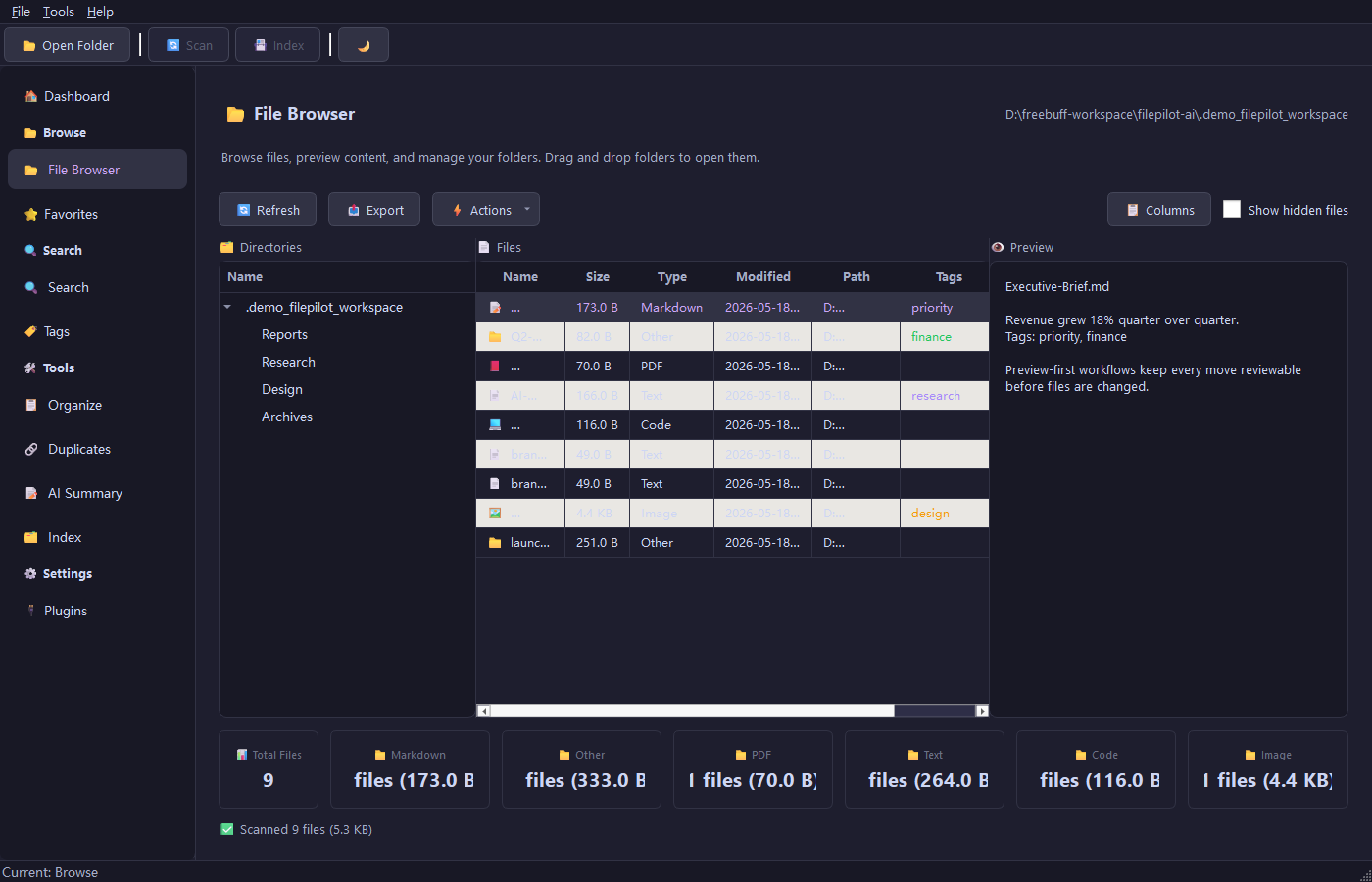
Task: Click the Export button
Action: pos(374,210)
